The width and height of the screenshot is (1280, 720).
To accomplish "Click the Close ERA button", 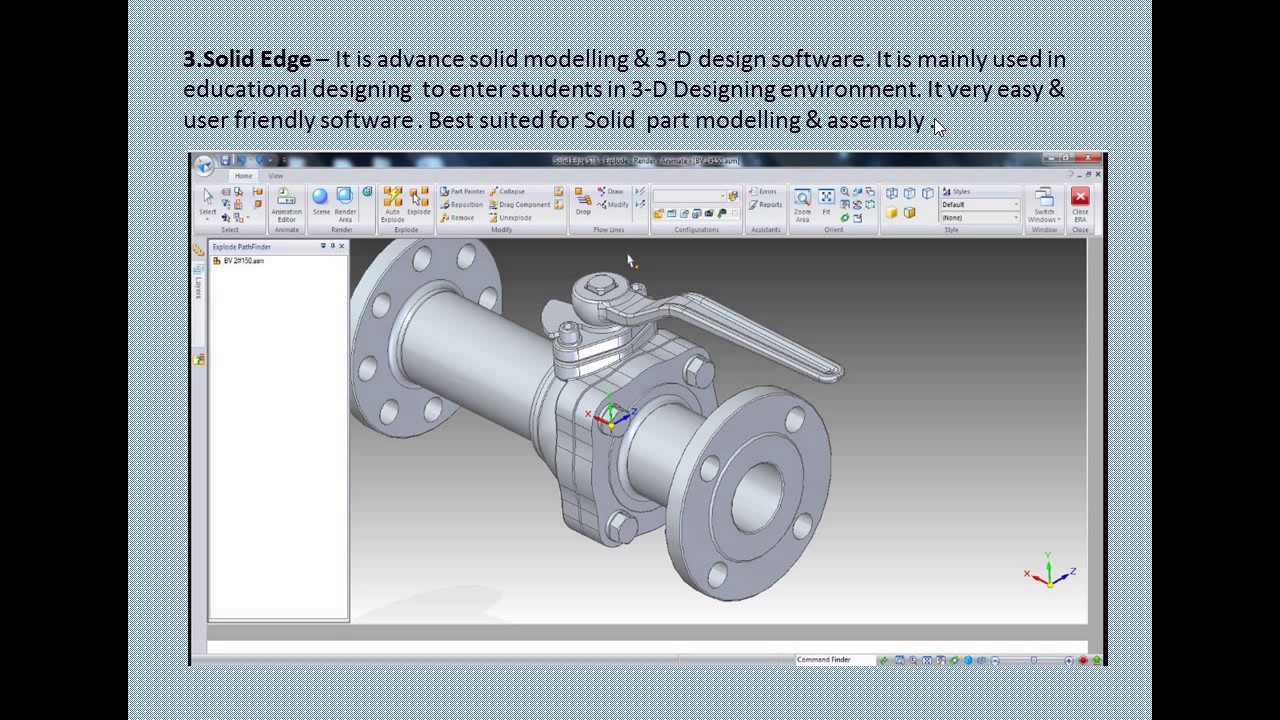I will [1079, 204].
